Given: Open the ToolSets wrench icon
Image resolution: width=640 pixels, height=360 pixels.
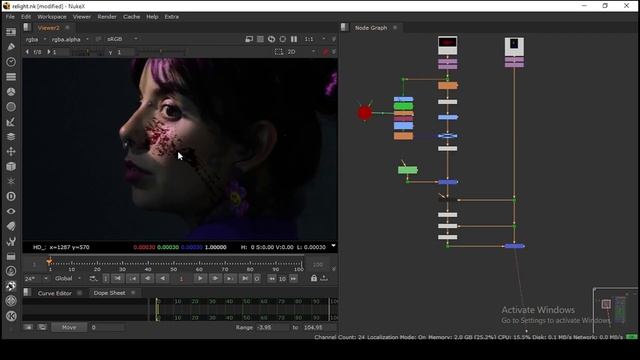Looking at the screenshot, I should point(11,241).
